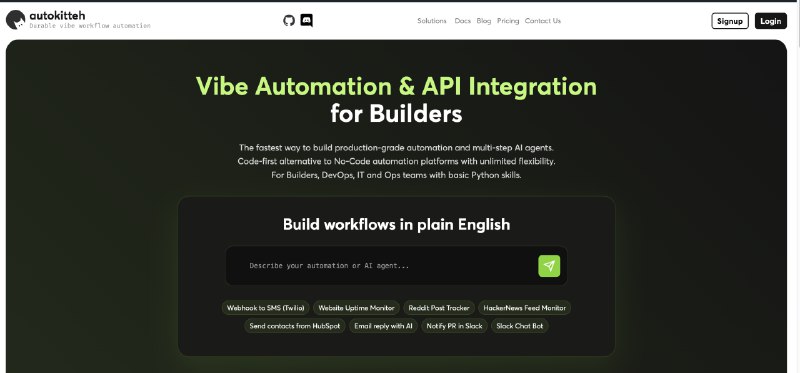Pick the Reddit Post Tracker example
The image size is (800, 373).
tap(439, 308)
